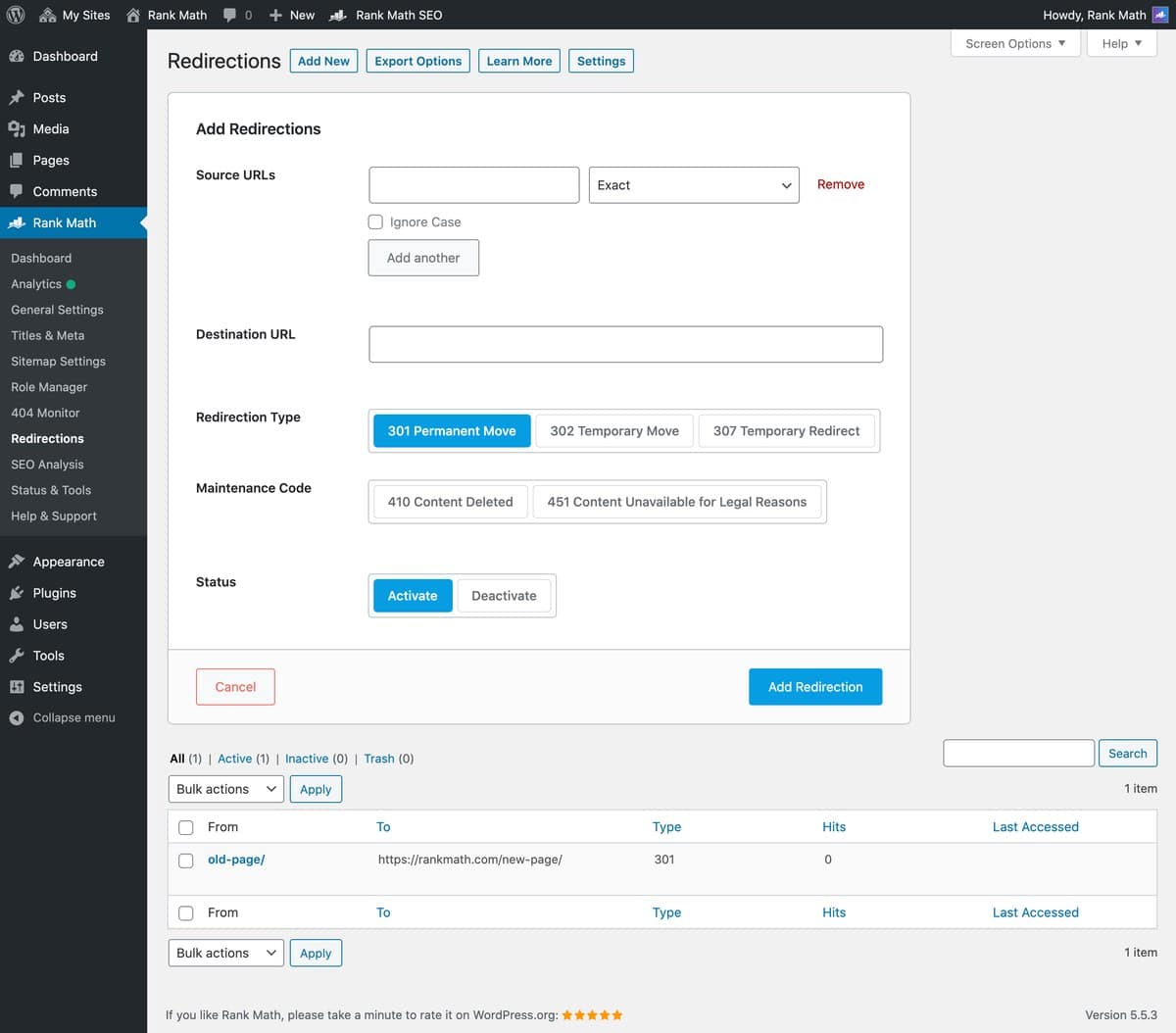Viewport: 1176px width, 1033px height.
Task: Select 410 Content Deleted code
Action: [x=450, y=502]
